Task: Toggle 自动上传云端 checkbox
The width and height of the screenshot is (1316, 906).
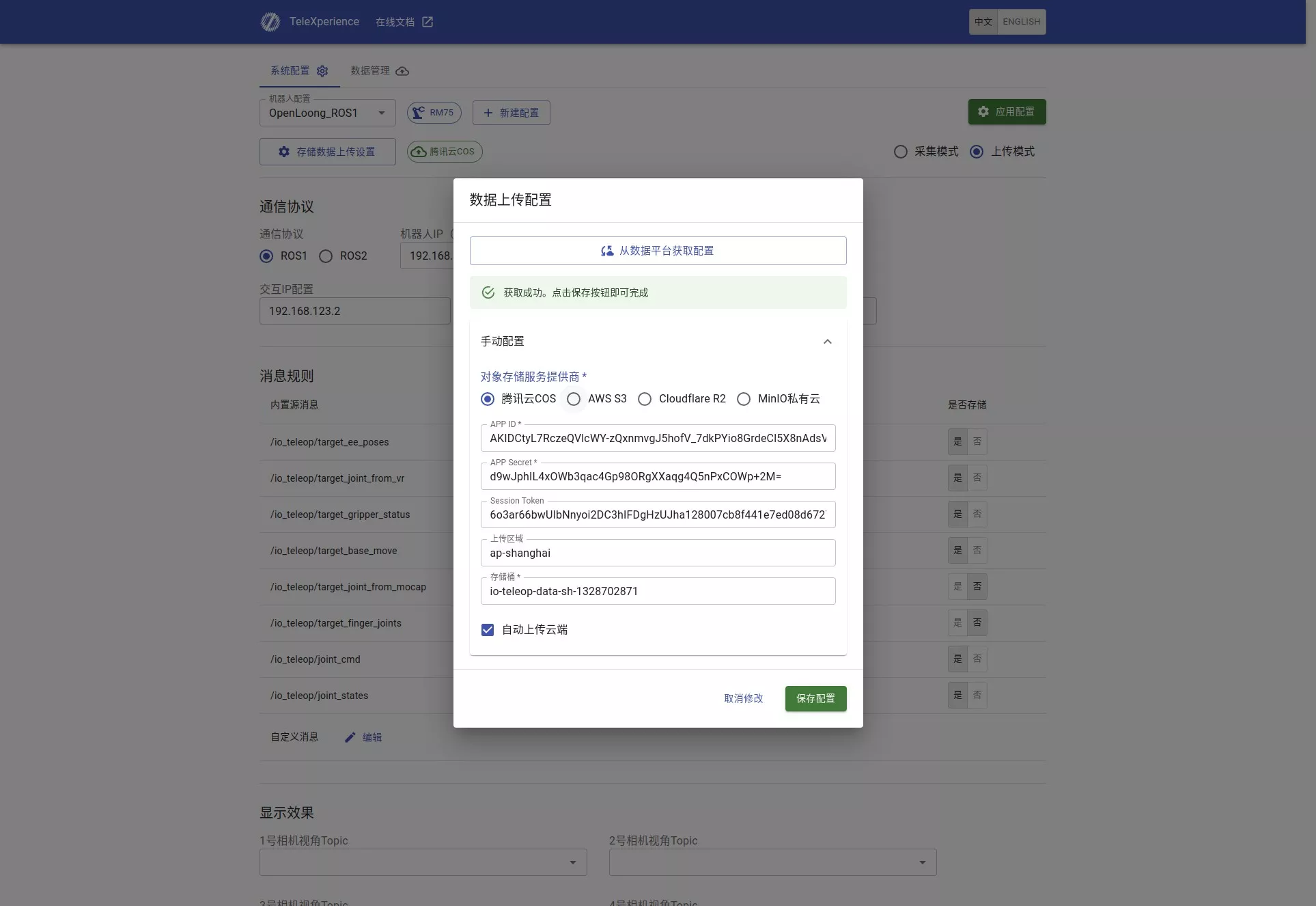Action: (488, 630)
